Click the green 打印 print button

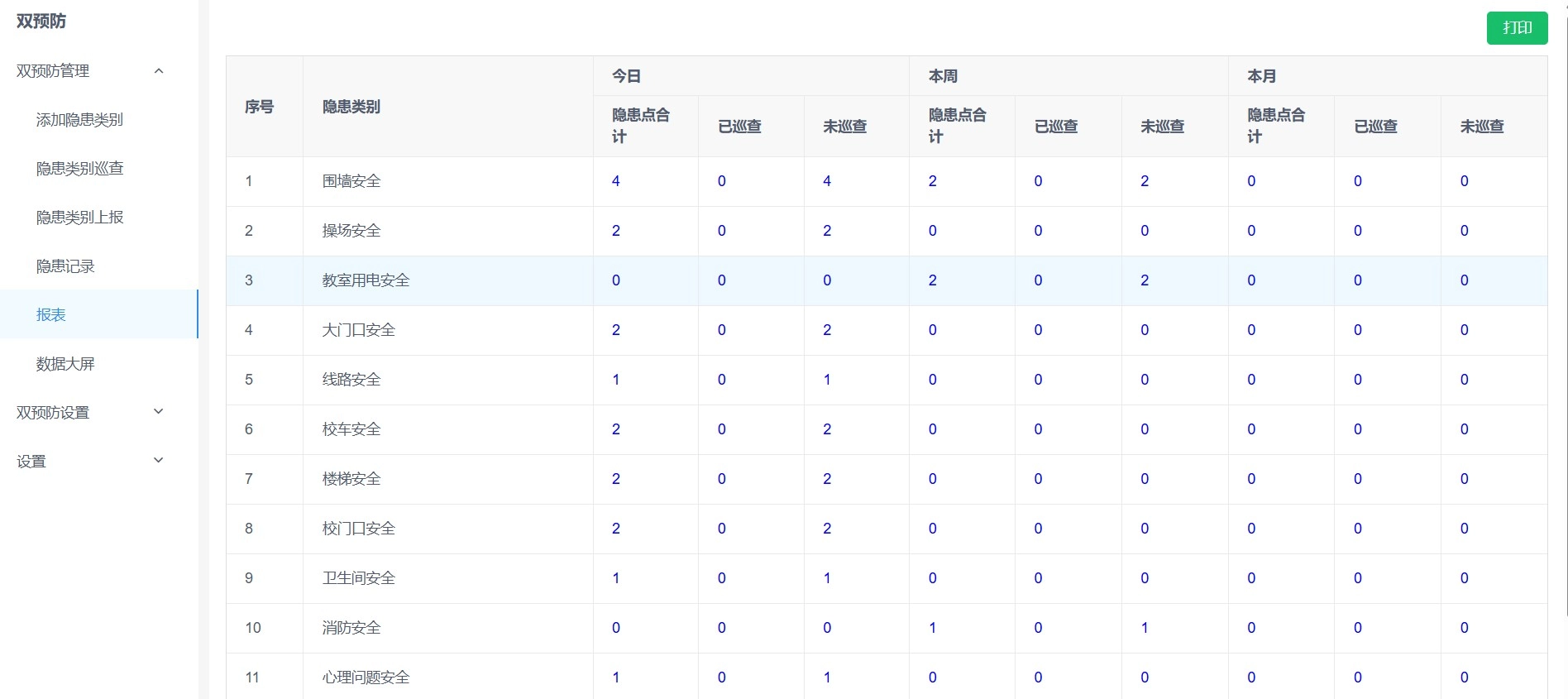(x=1516, y=28)
